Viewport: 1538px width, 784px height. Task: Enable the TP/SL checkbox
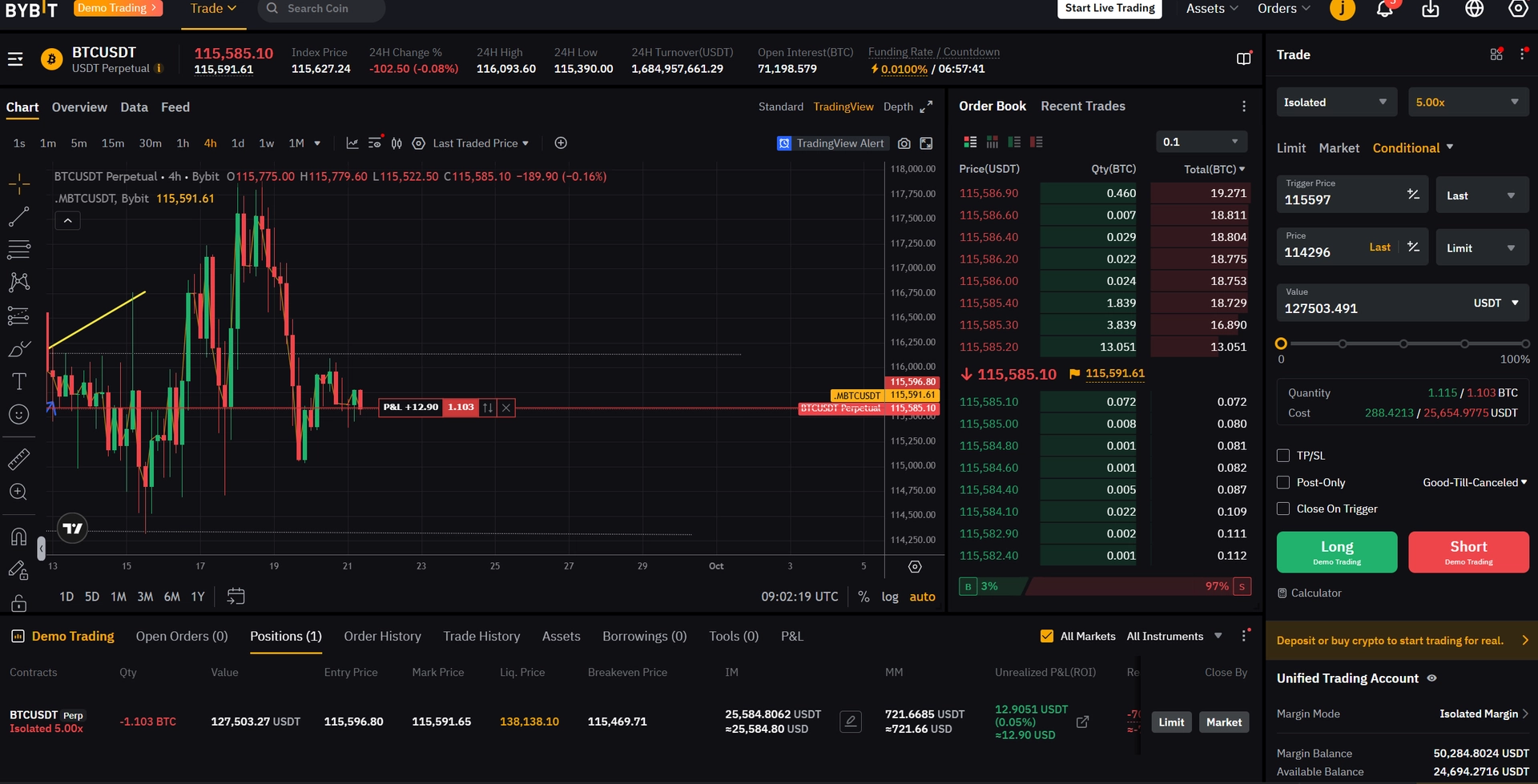[x=1283, y=456]
